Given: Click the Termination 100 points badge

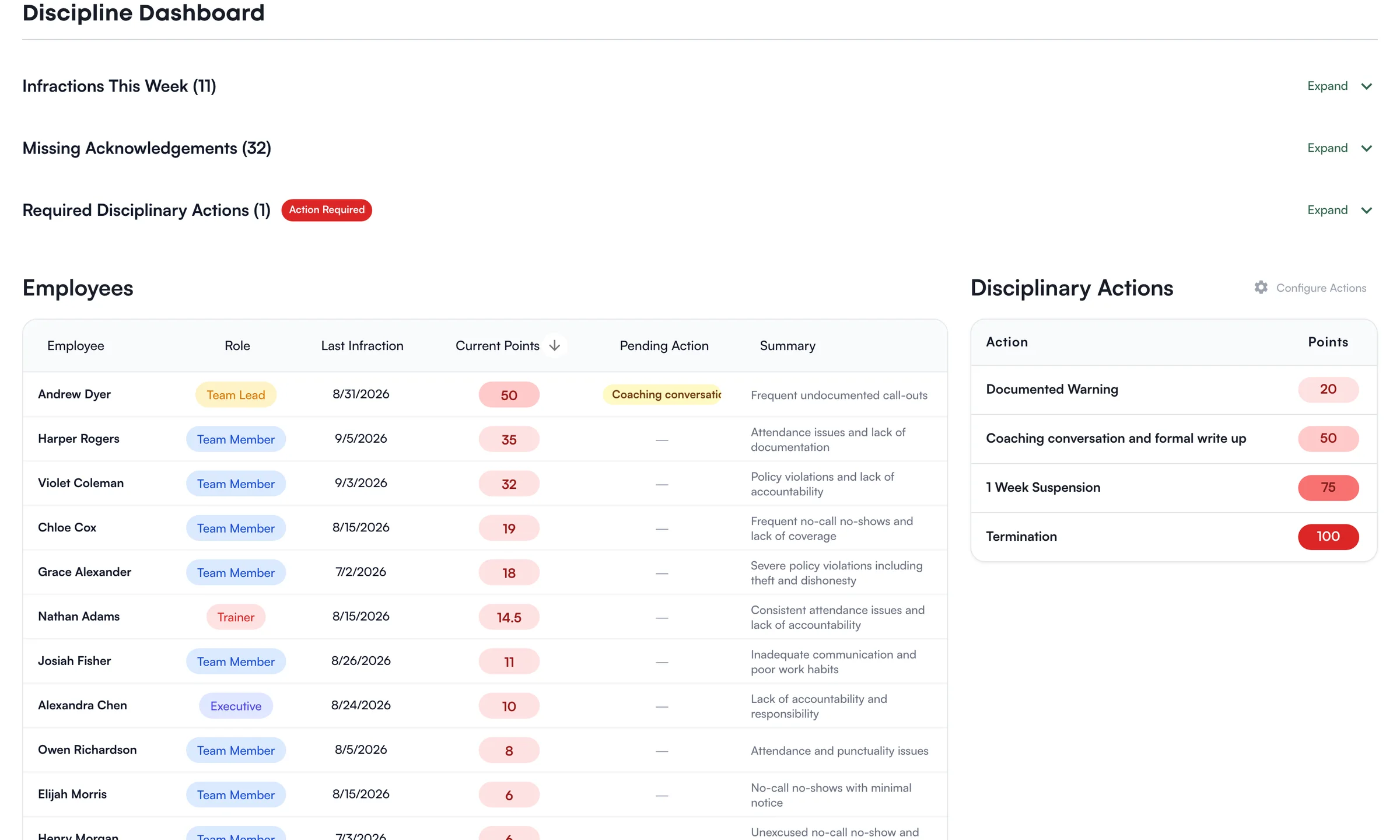Looking at the screenshot, I should (1328, 537).
